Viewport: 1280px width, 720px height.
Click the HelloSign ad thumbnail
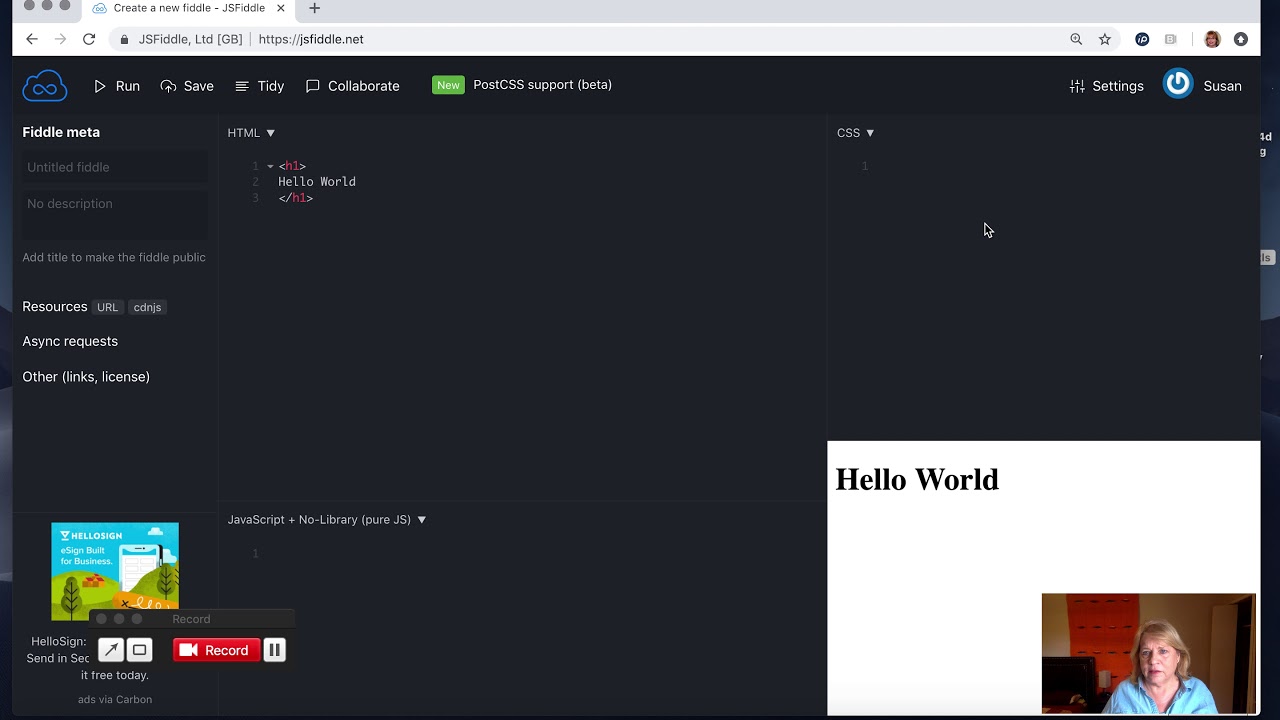coord(115,571)
